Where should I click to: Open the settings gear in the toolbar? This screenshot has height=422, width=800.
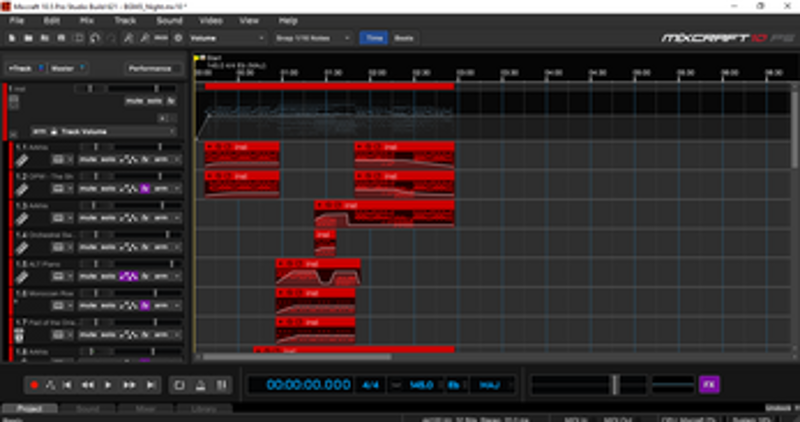click(178, 38)
